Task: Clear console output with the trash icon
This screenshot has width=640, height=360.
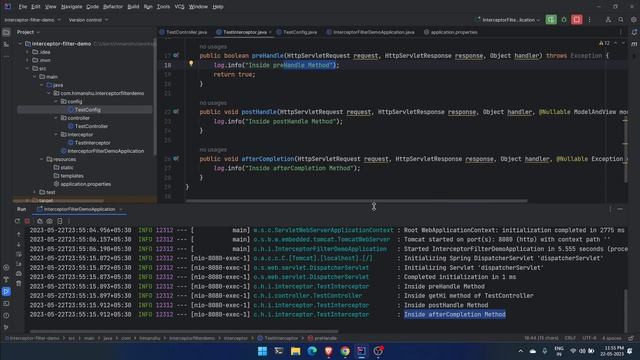Action: tap(19, 283)
